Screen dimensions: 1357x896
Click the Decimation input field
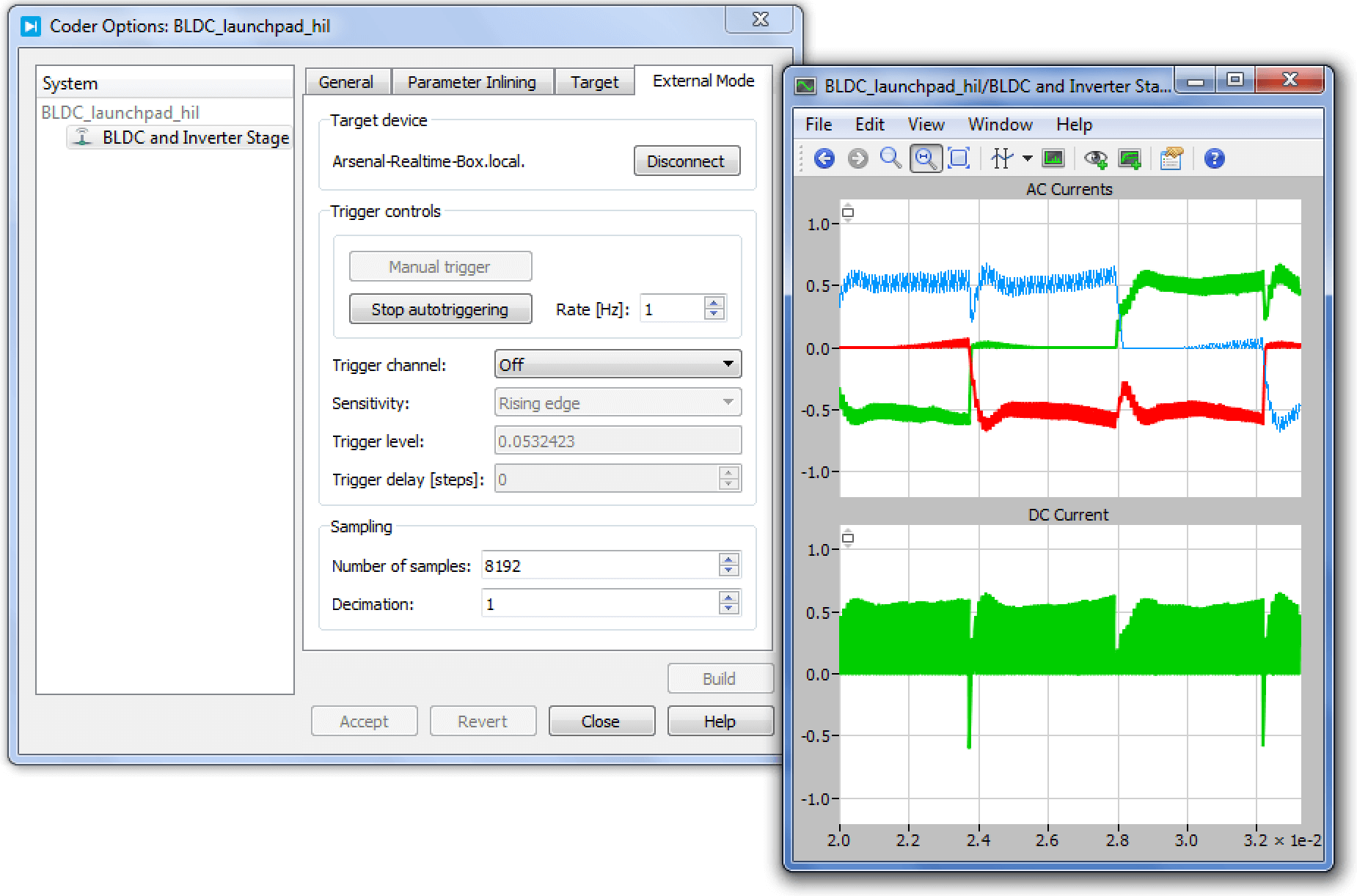tap(599, 604)
